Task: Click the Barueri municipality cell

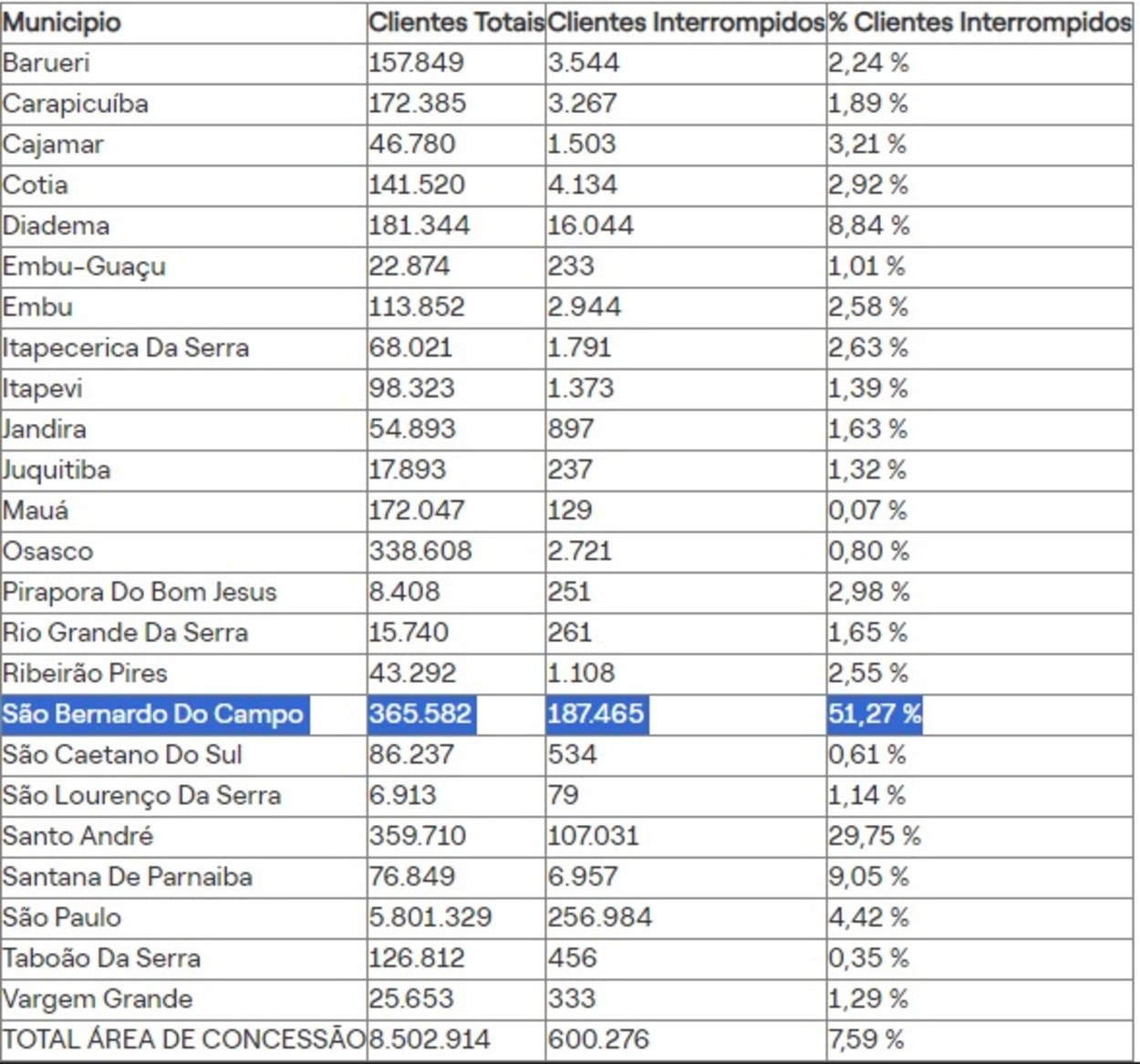Action: point(47,63)
